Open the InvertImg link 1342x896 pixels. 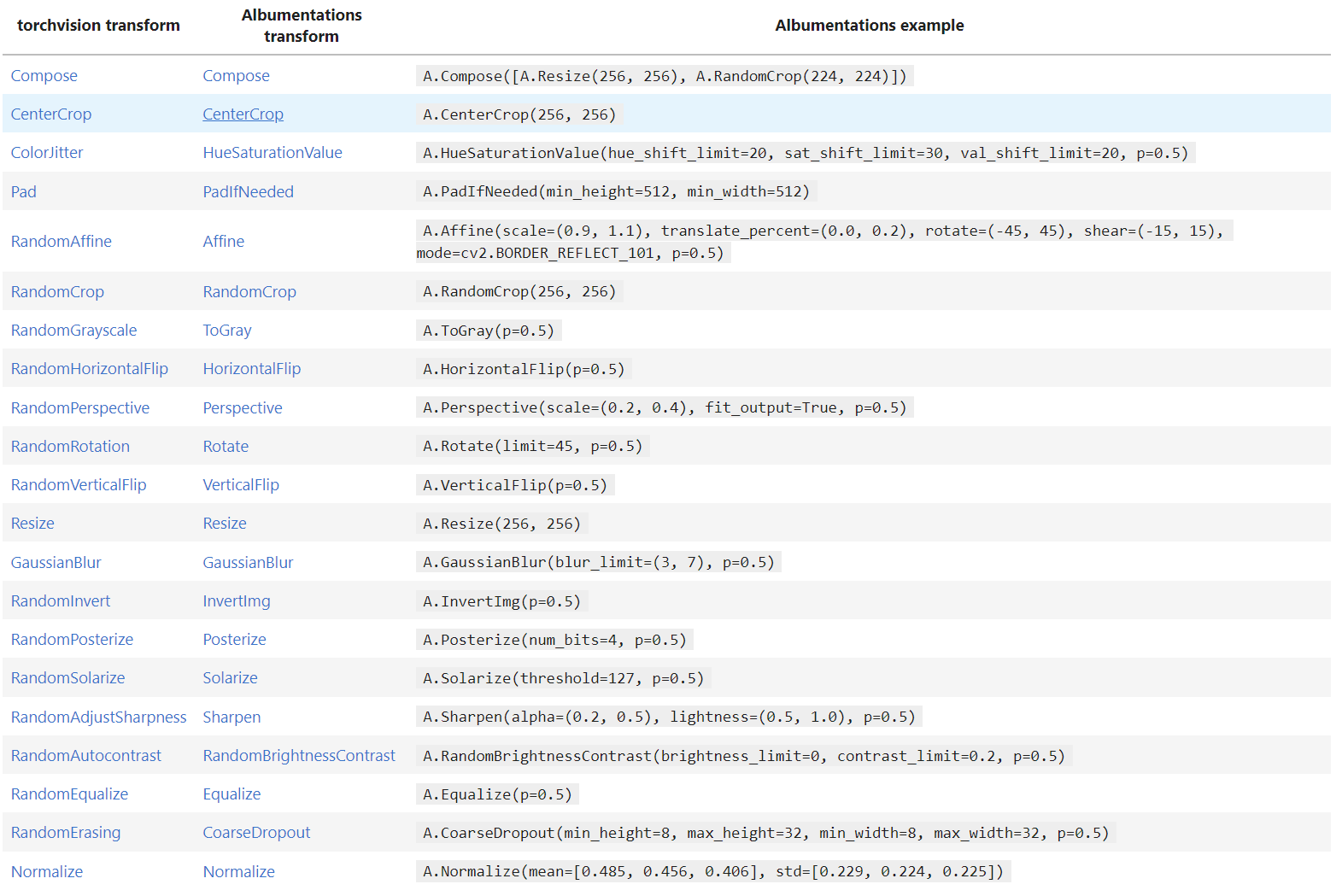tap(237, 601)
